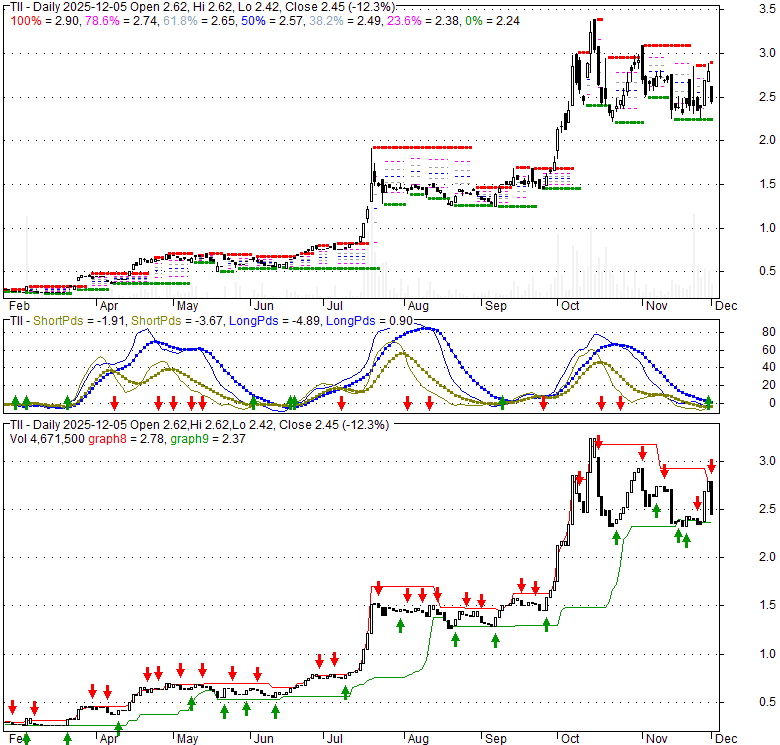Click the 1.5 price label on bottom chart axis
The height and width of the screenshot is (745, 780).
767,605
